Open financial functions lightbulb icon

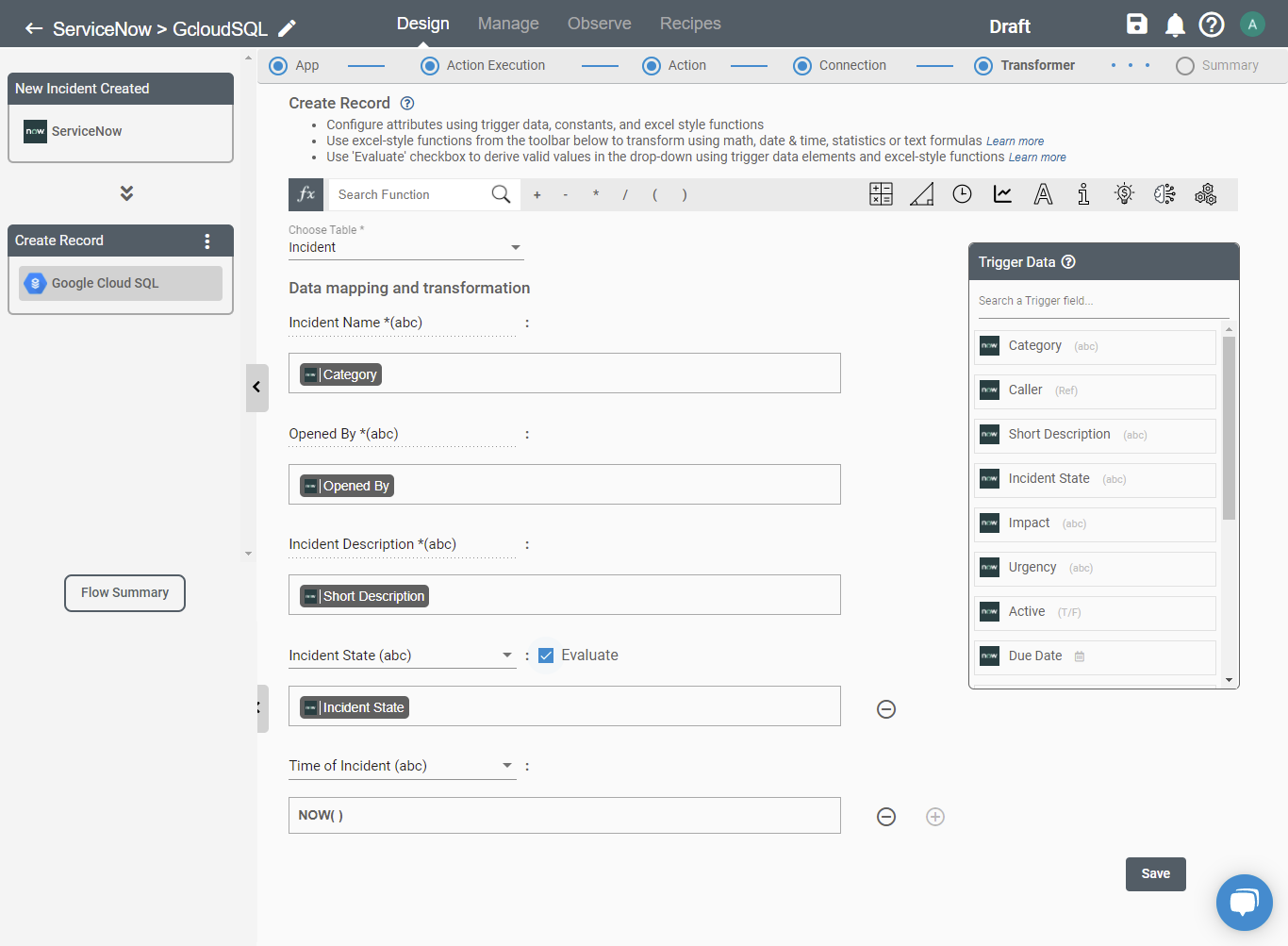tap(1124, 194)
